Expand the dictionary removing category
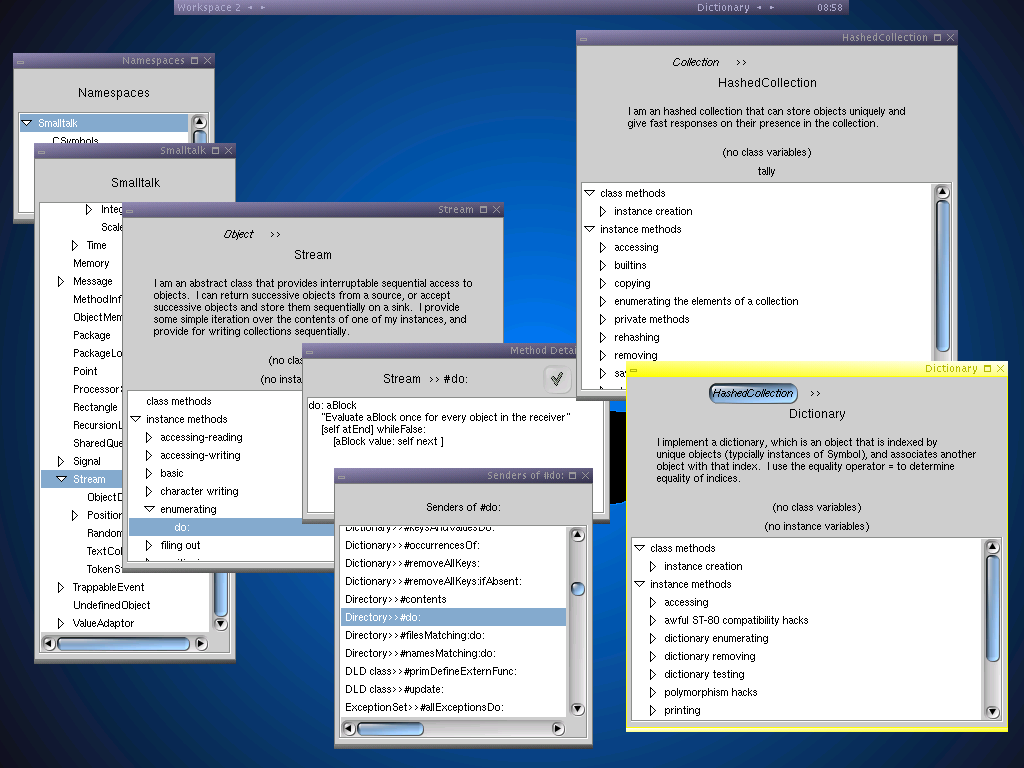The width and height of the screenshot is (1024, 768). pyautogui.click(x=653, y=656)
